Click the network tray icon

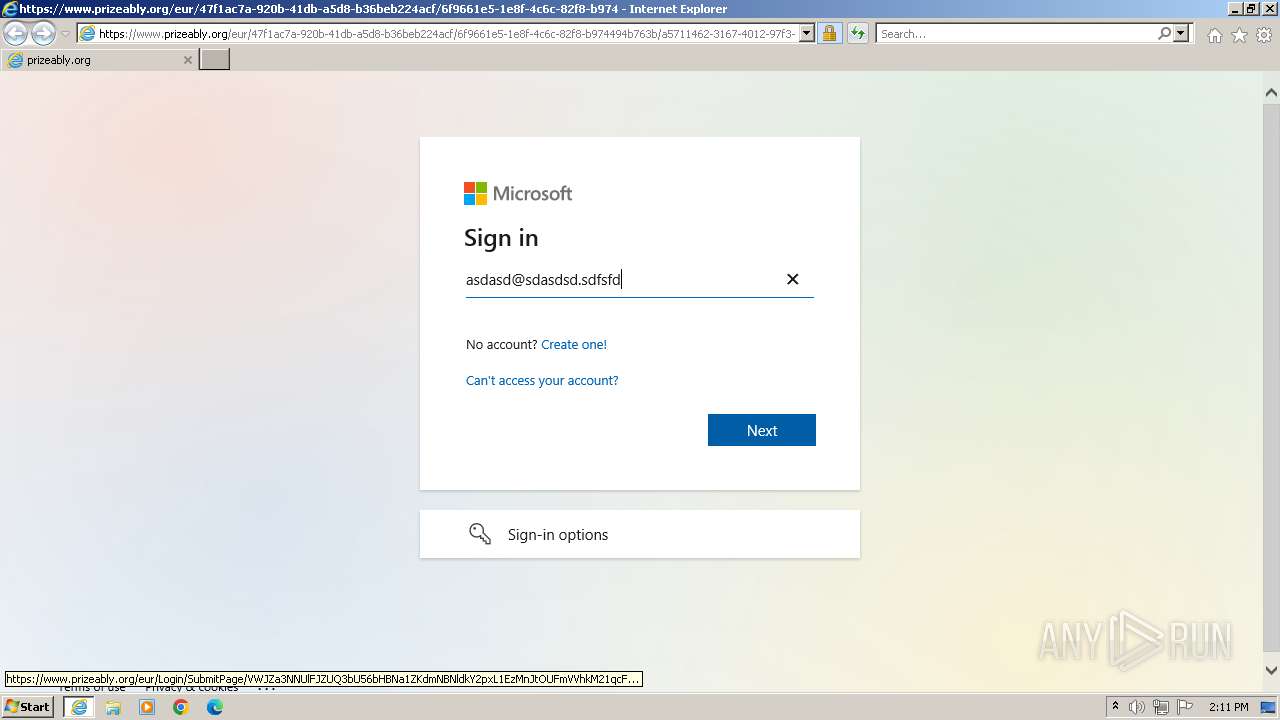tap(1161, 707)
